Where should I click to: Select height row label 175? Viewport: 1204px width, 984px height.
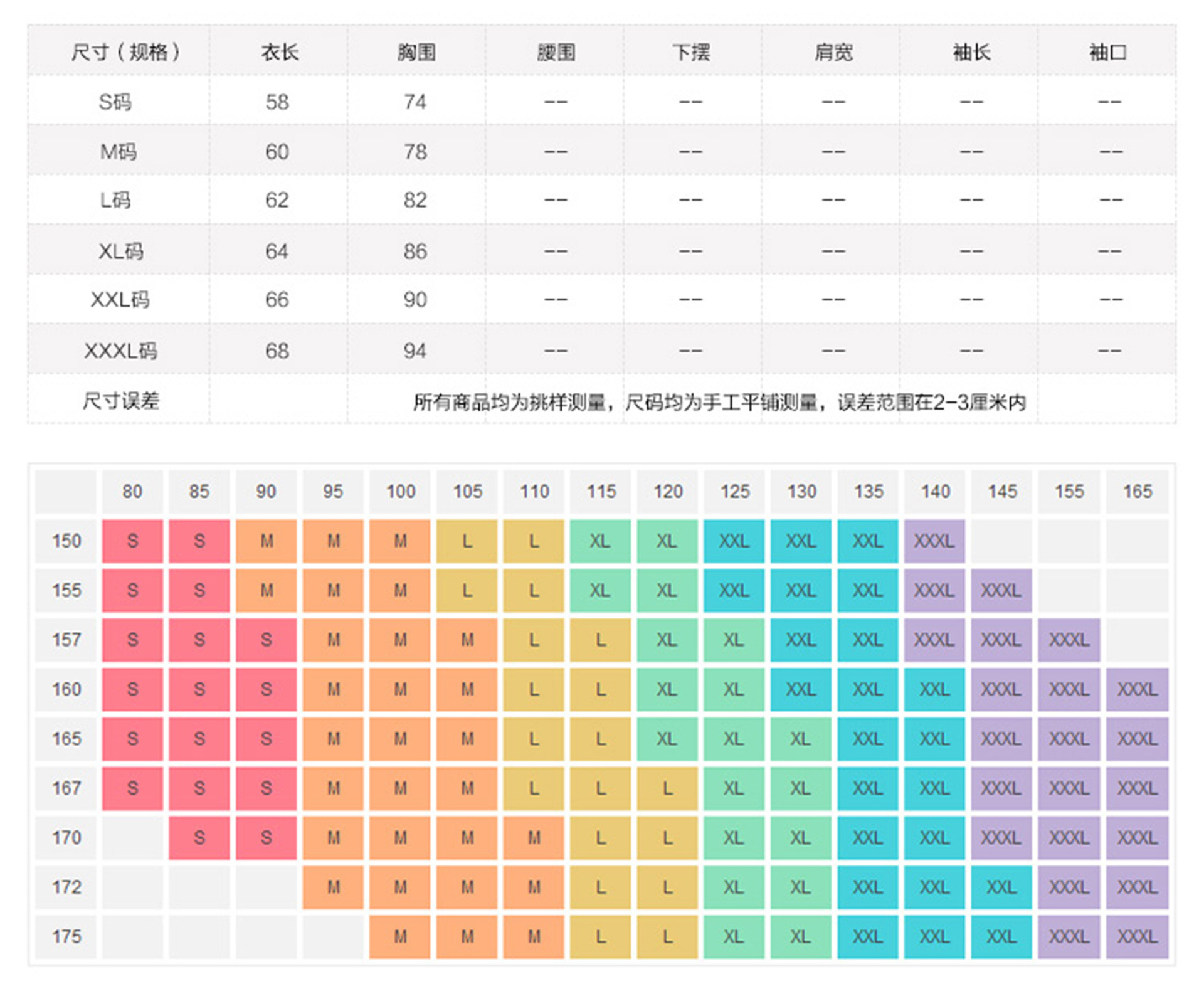pos(66,936)
